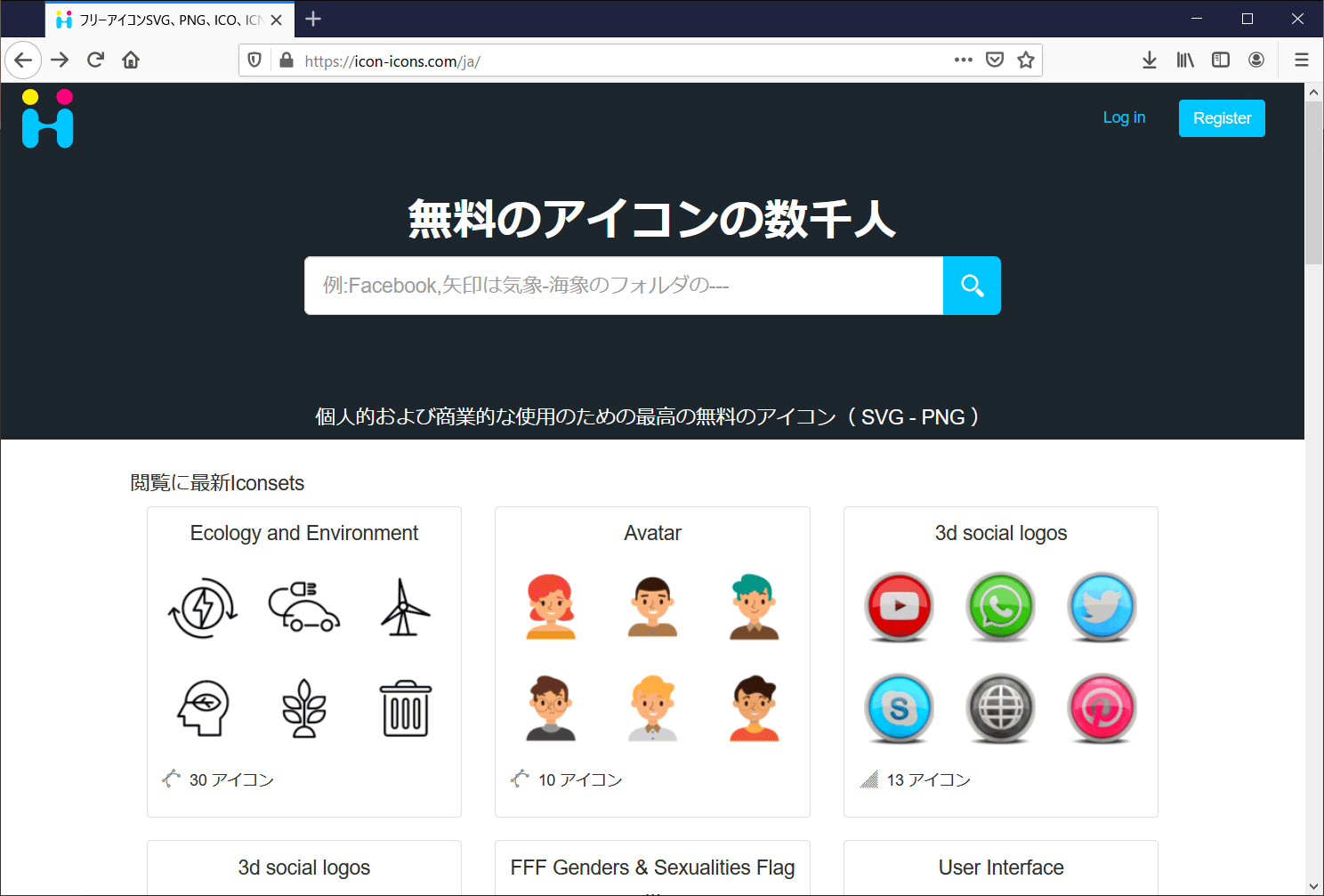
Task: Select the red-haired woman avatar
Action: [551, 607]
